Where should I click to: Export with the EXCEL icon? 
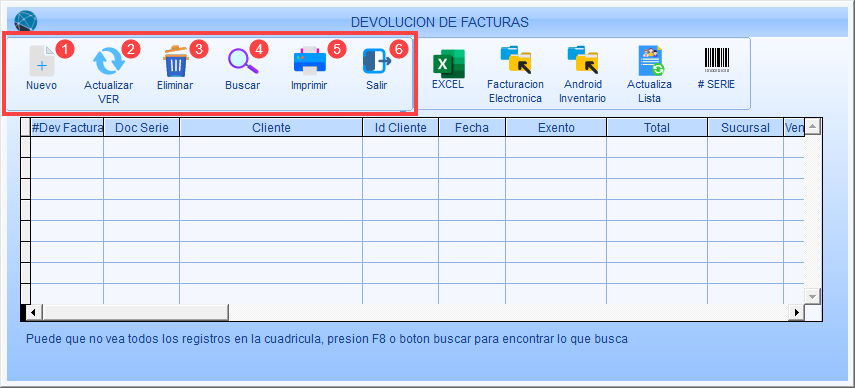[448, 64]
